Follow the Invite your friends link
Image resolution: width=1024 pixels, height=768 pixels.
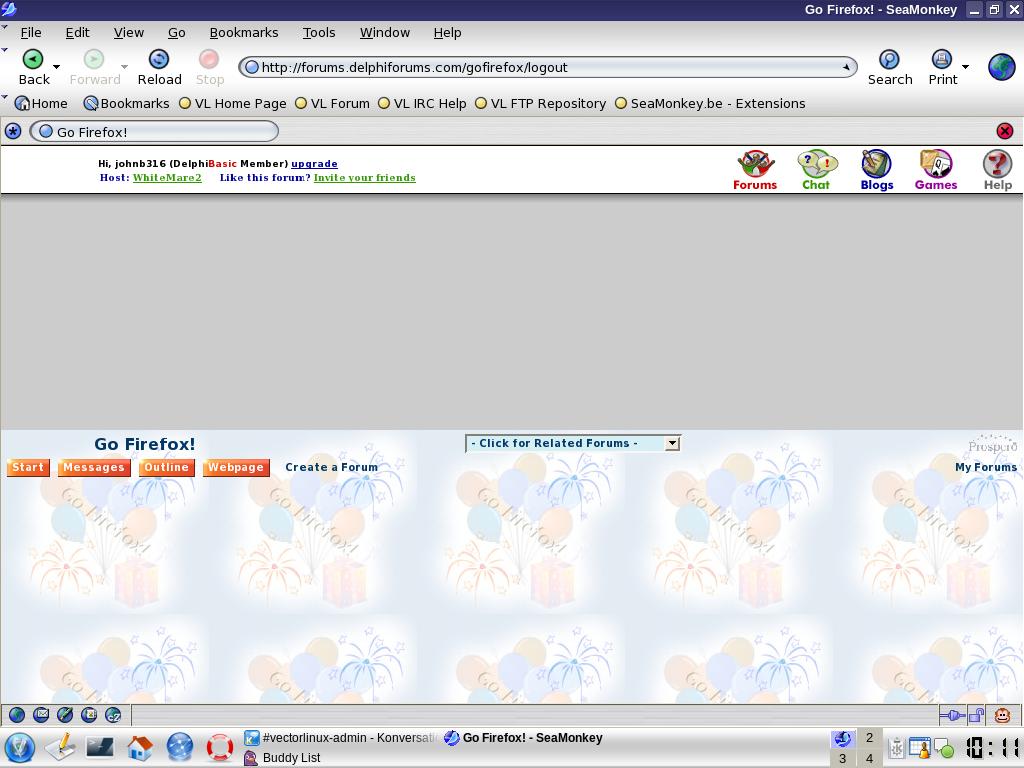364,178
